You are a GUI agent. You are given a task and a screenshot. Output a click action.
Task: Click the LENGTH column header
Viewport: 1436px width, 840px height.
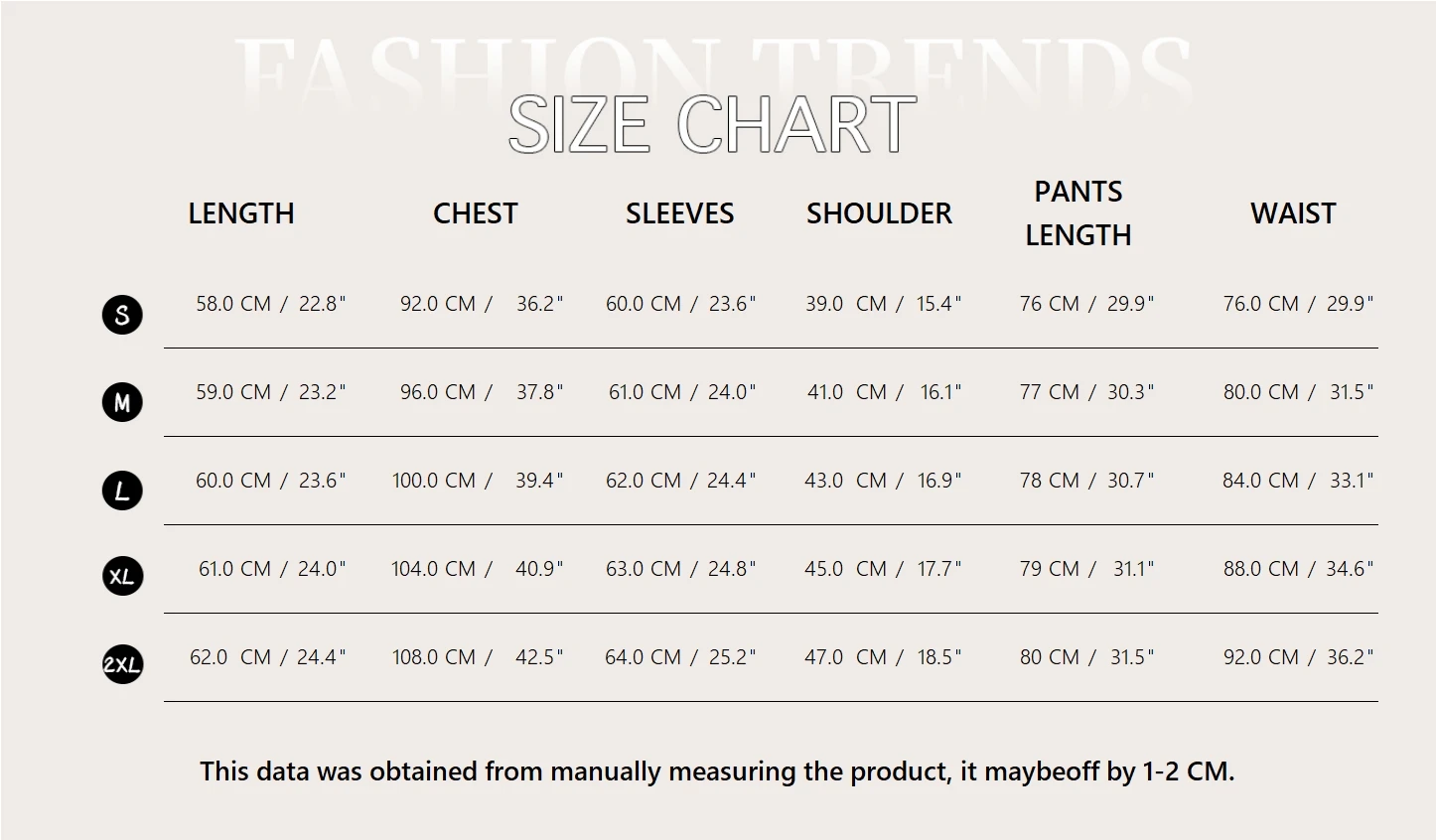pyautogui.click(x=241, y=213)
